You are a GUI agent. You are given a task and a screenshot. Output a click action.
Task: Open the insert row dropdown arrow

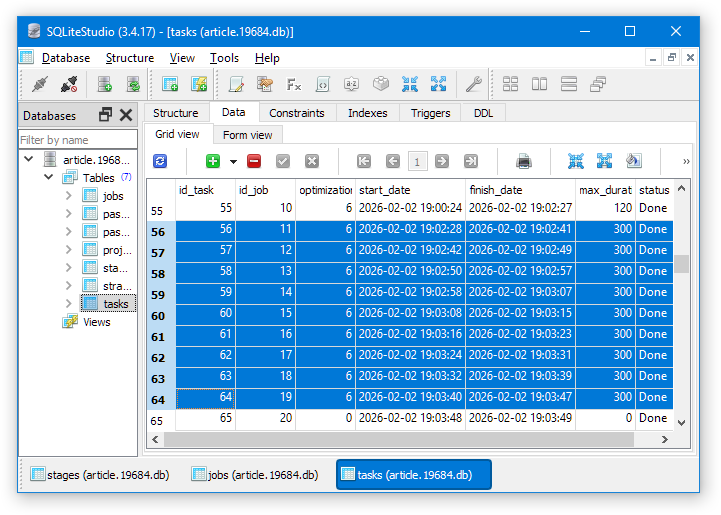[233, 161]
